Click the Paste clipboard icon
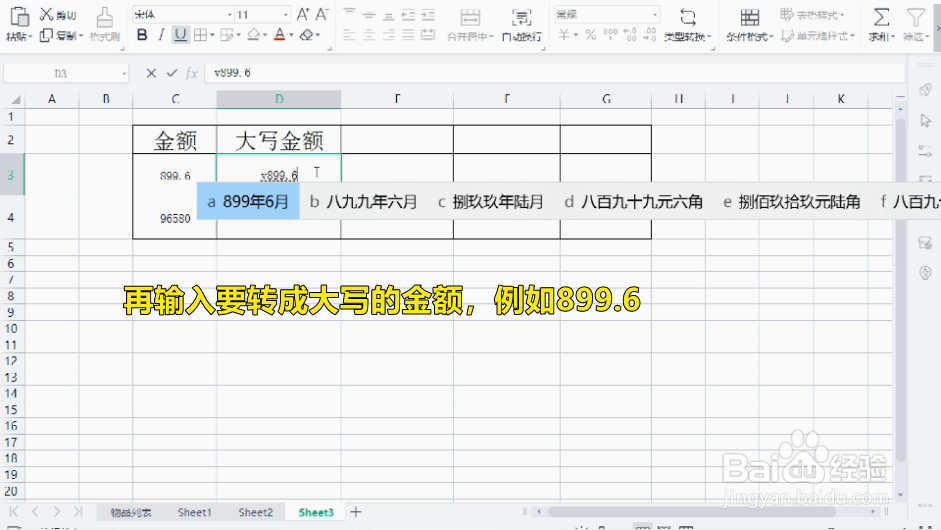 click(x=19, y=17)
